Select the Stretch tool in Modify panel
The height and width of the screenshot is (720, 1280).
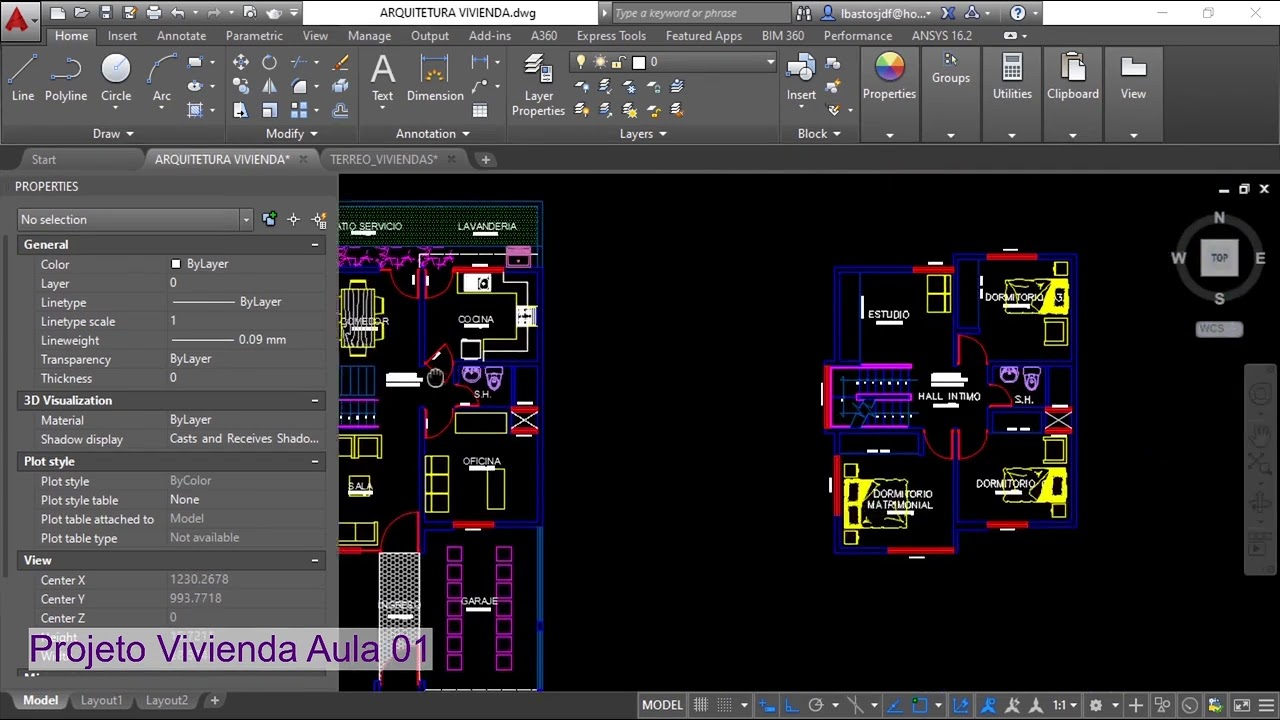tap(241, 110)
